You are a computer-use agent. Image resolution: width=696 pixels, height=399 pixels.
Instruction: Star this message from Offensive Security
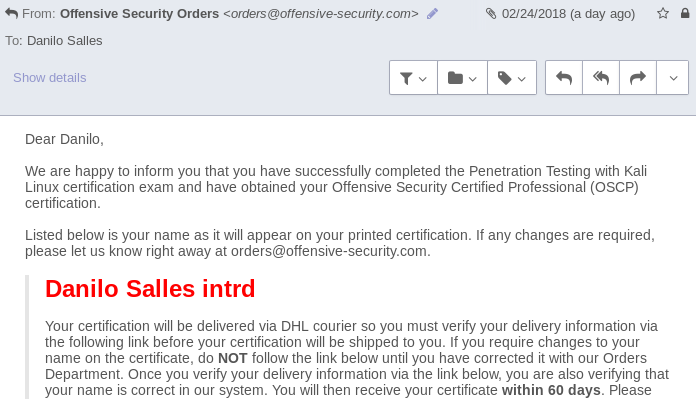[x=663, y=13]
